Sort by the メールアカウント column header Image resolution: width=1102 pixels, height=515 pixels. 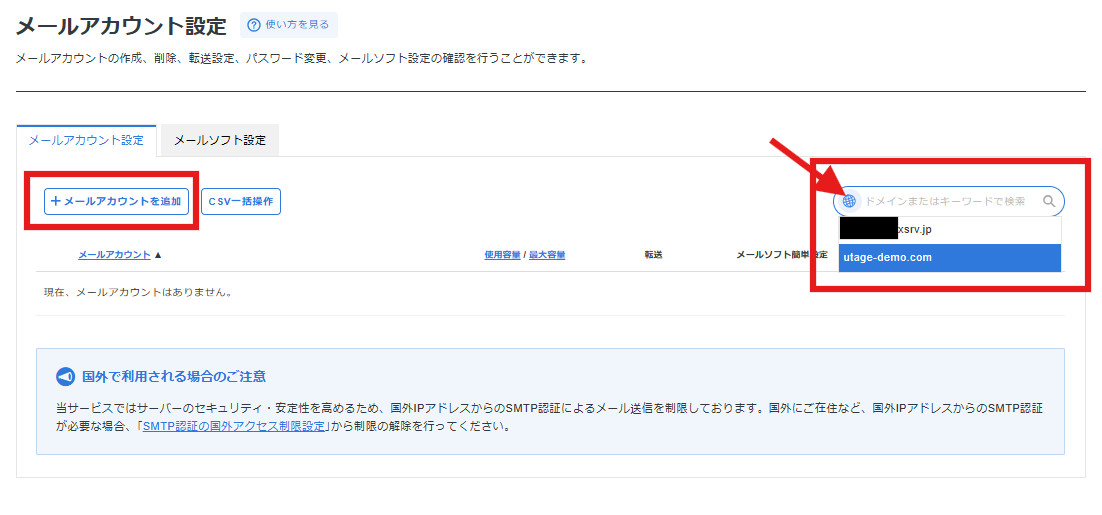click(x=114, y=255)
